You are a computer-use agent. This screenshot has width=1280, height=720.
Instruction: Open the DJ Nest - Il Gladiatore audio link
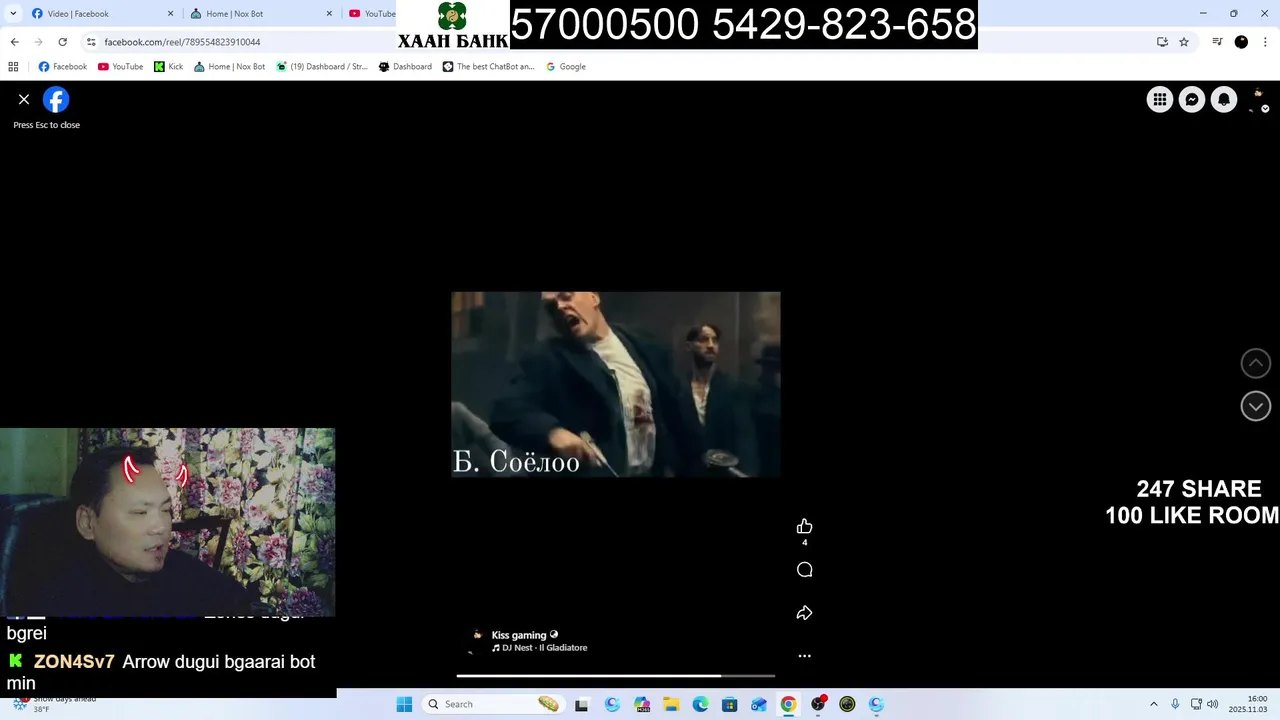(539, 648)
